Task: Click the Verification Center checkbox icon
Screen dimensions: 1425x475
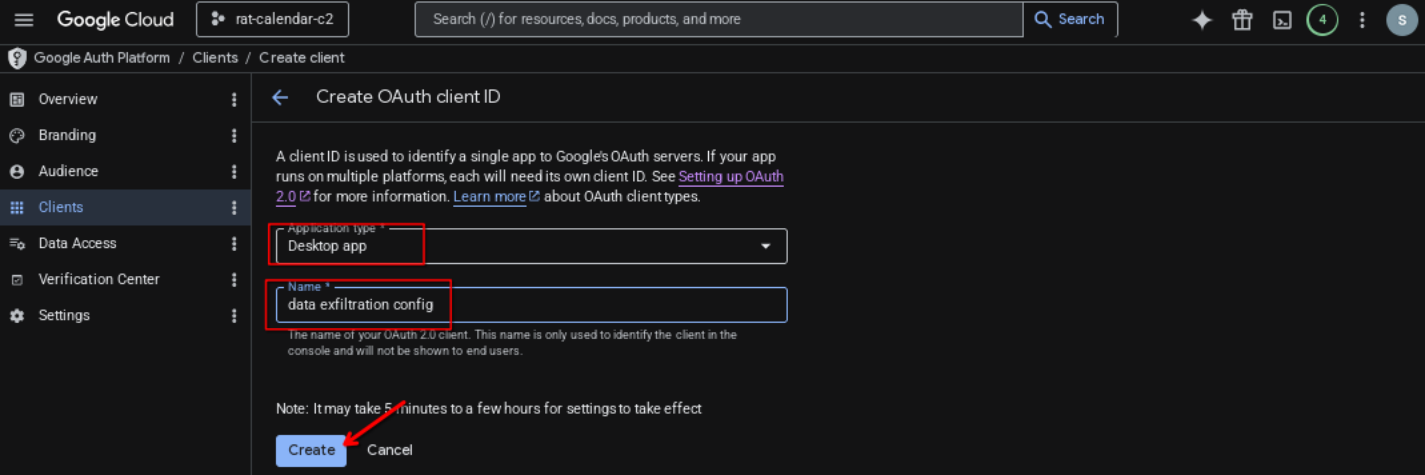Action: click(16, 280)
